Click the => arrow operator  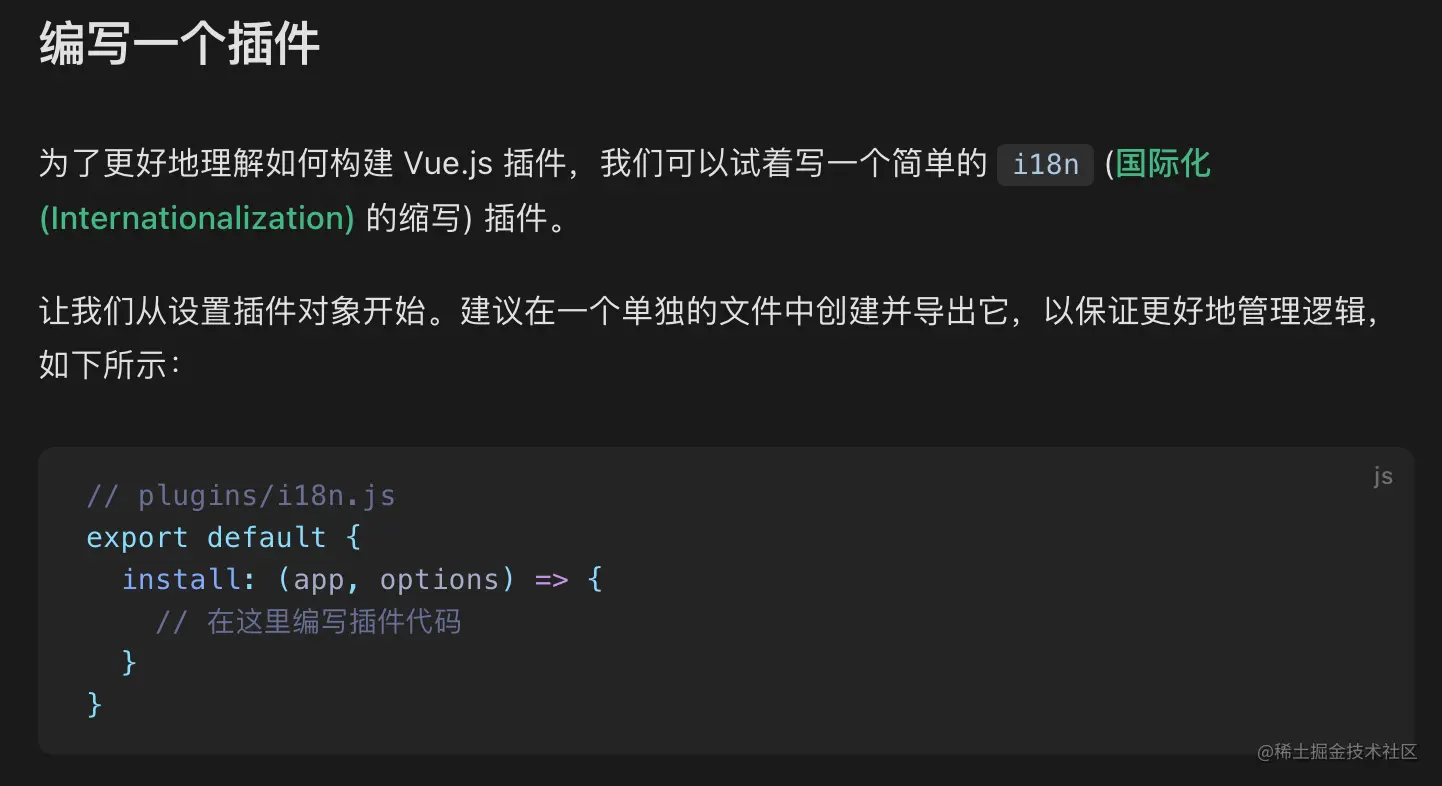551,580
